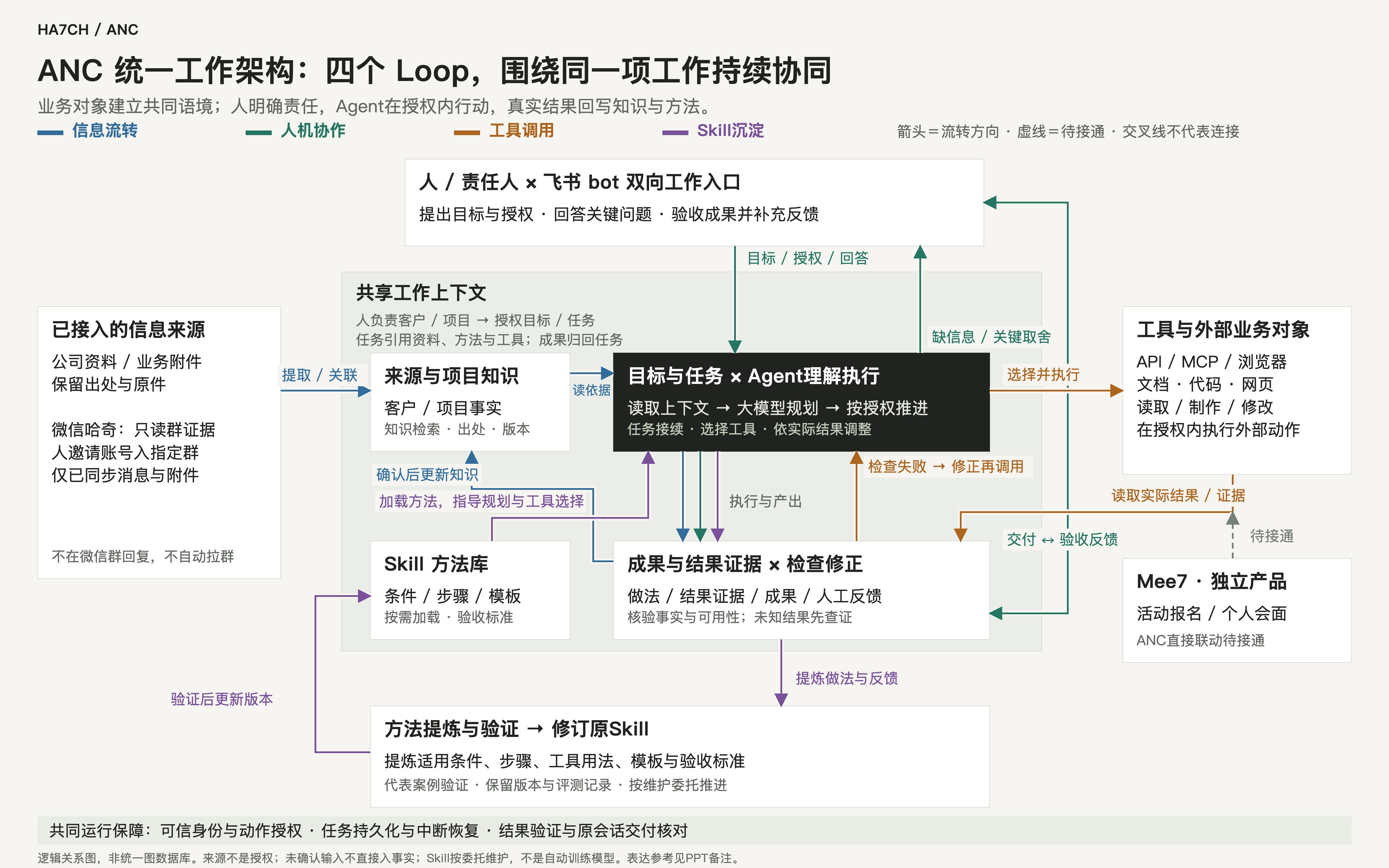This screenshot has width=1389, height=868.
Task: Click the orange label '选择并执行'
Action: [x=1043, y=375]
